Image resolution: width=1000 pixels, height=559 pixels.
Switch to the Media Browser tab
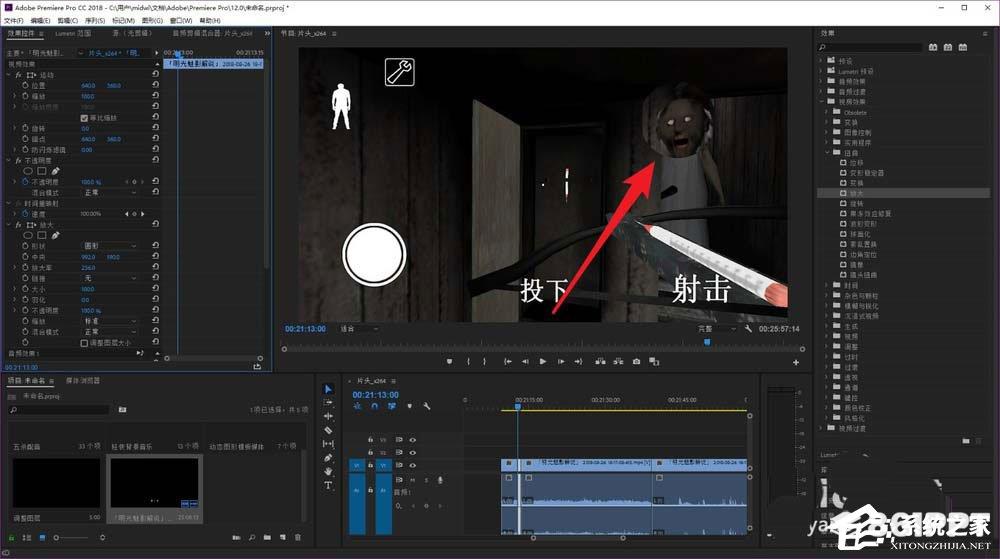point(83,381)
